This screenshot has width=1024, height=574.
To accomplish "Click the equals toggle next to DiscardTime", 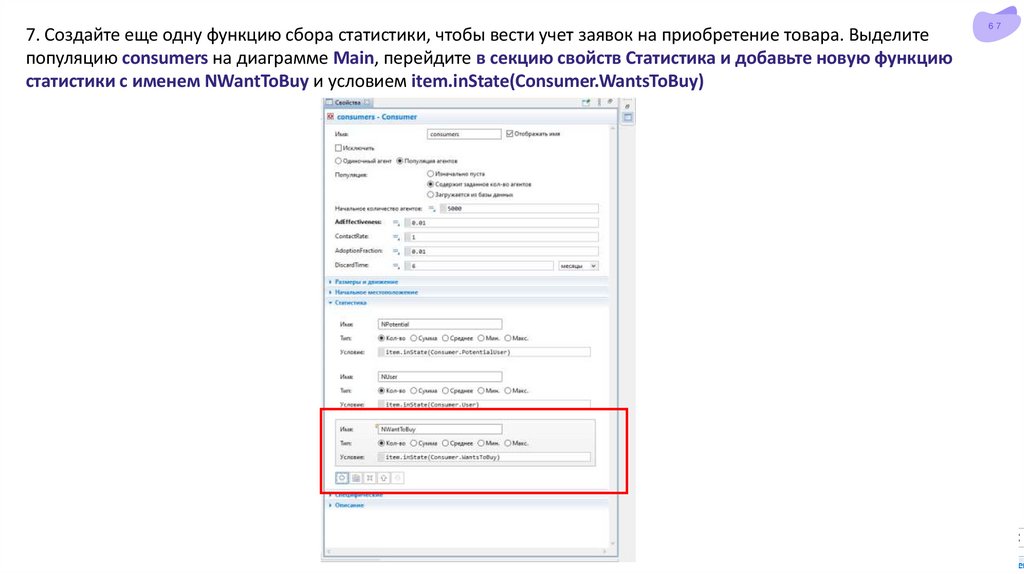I will pyautogui.click(x=396, y=266).
